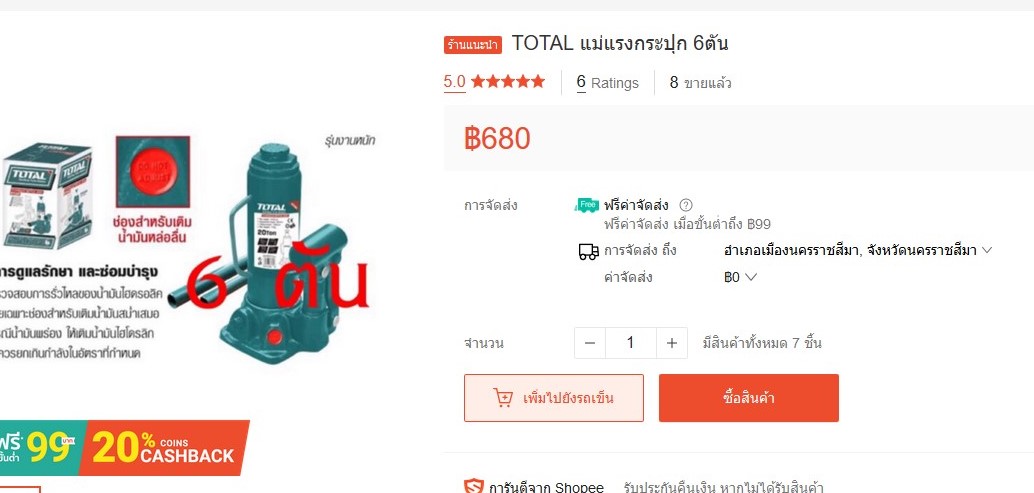Click the product title TOTAL แม่แรงกระปุก 6ตัน
The image size is (1034, 493).
[620, 44]
